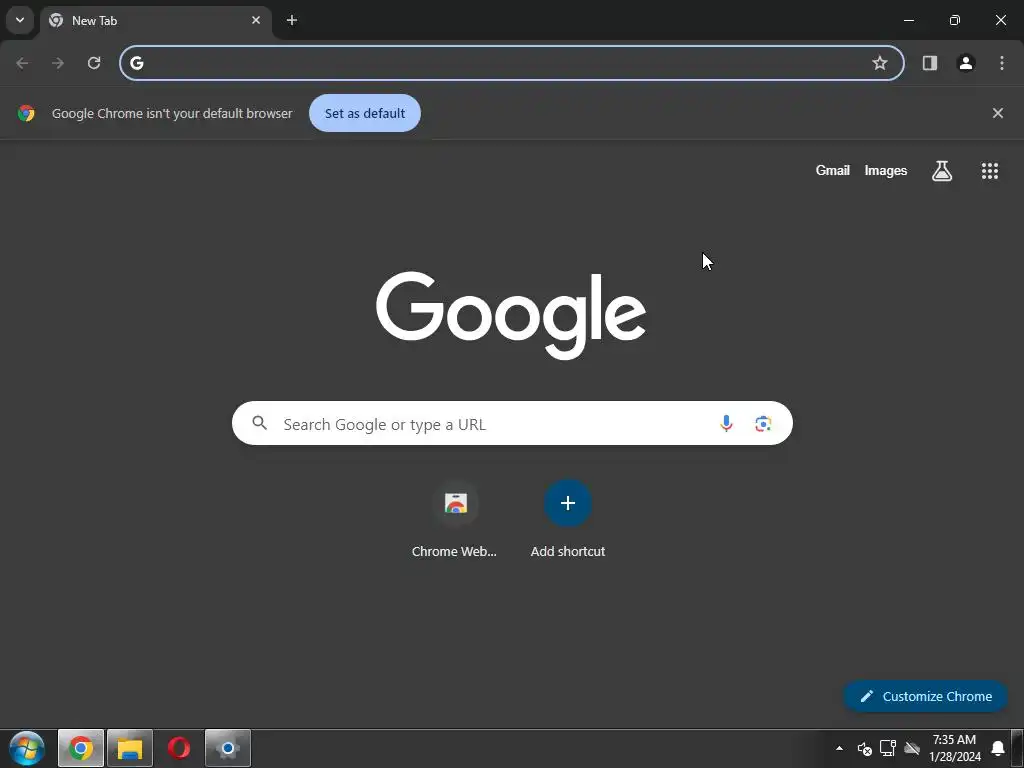Open Chrome's three-dot menu

click(x=1001, y=63)
